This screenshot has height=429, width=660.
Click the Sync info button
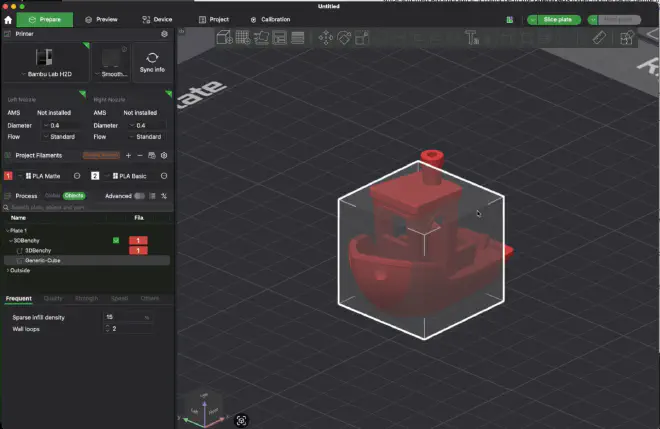point(152,62)
